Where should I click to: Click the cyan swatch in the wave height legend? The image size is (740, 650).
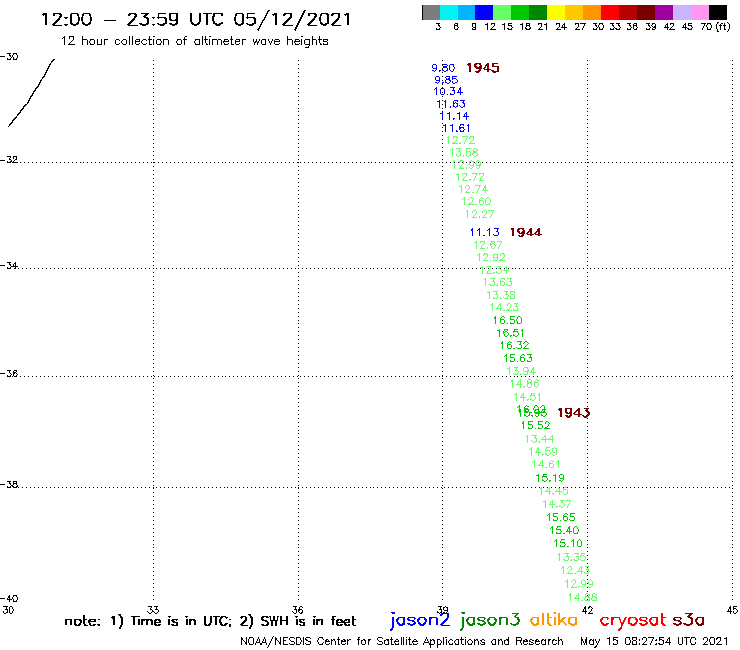tap(449, 12)
